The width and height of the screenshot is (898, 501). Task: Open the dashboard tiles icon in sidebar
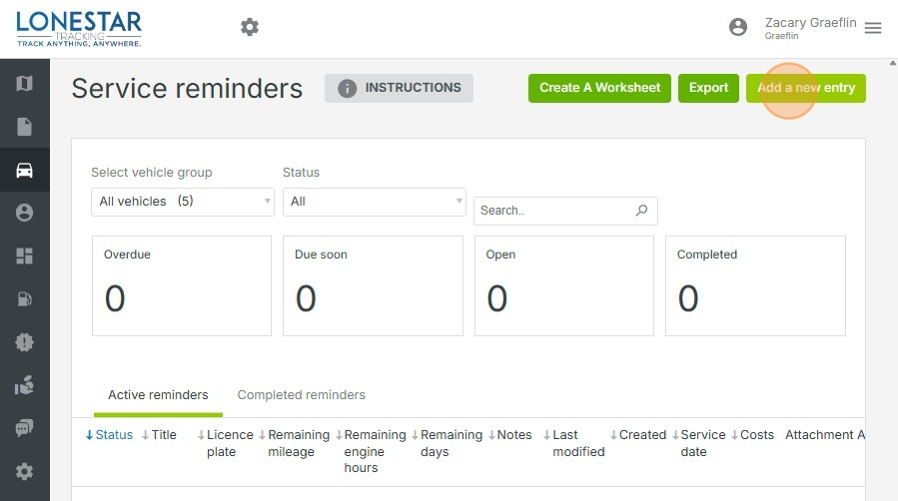24,256
